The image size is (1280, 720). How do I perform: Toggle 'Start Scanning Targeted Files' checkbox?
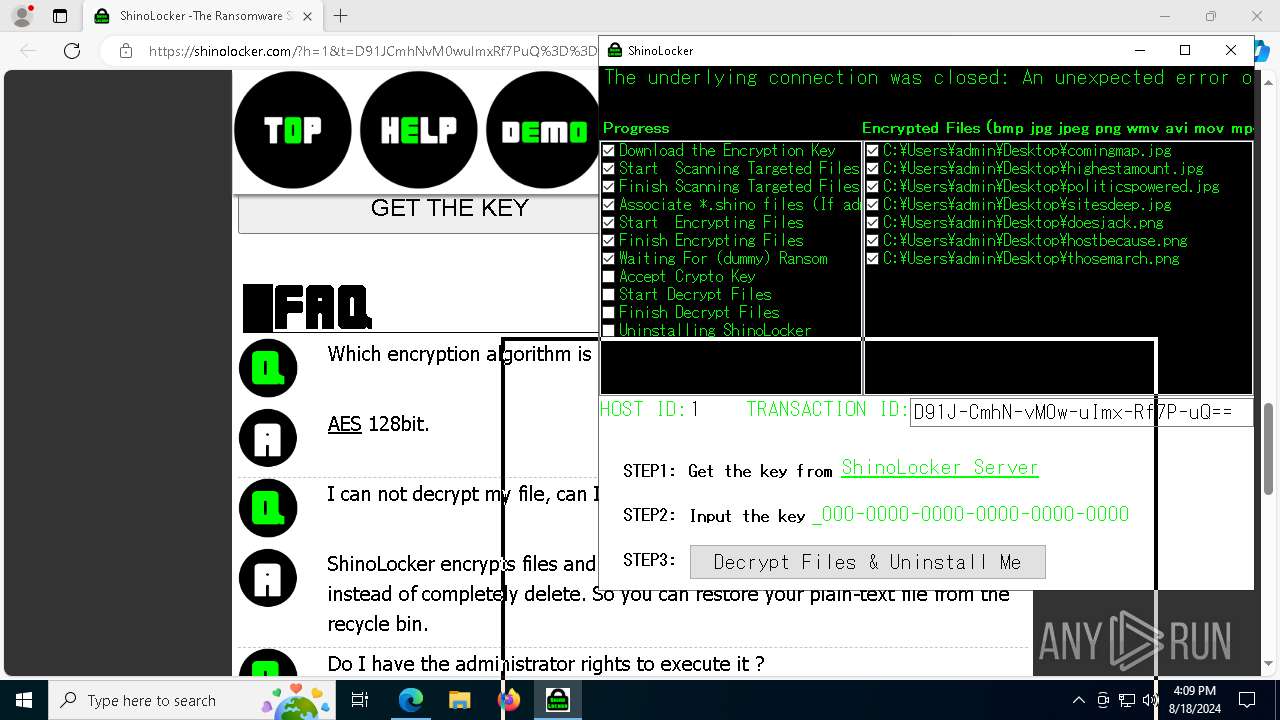point(608,169)
